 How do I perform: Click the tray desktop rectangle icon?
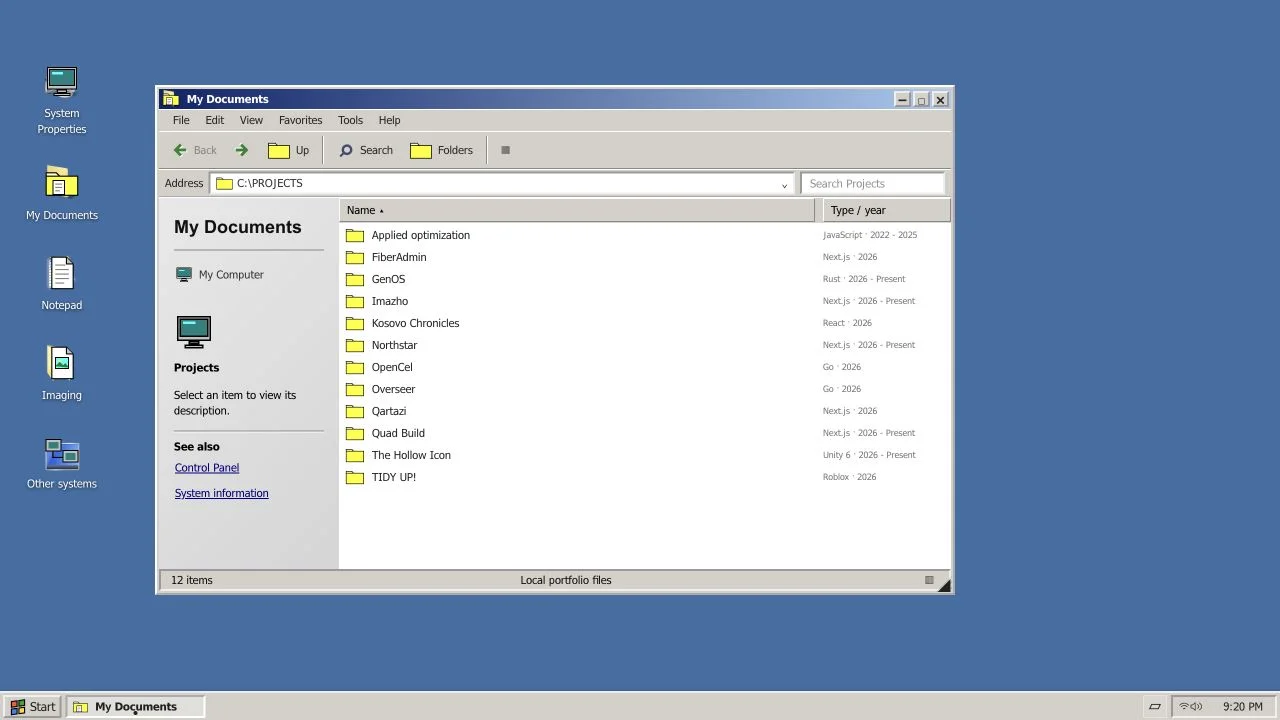coord(1154,706)
